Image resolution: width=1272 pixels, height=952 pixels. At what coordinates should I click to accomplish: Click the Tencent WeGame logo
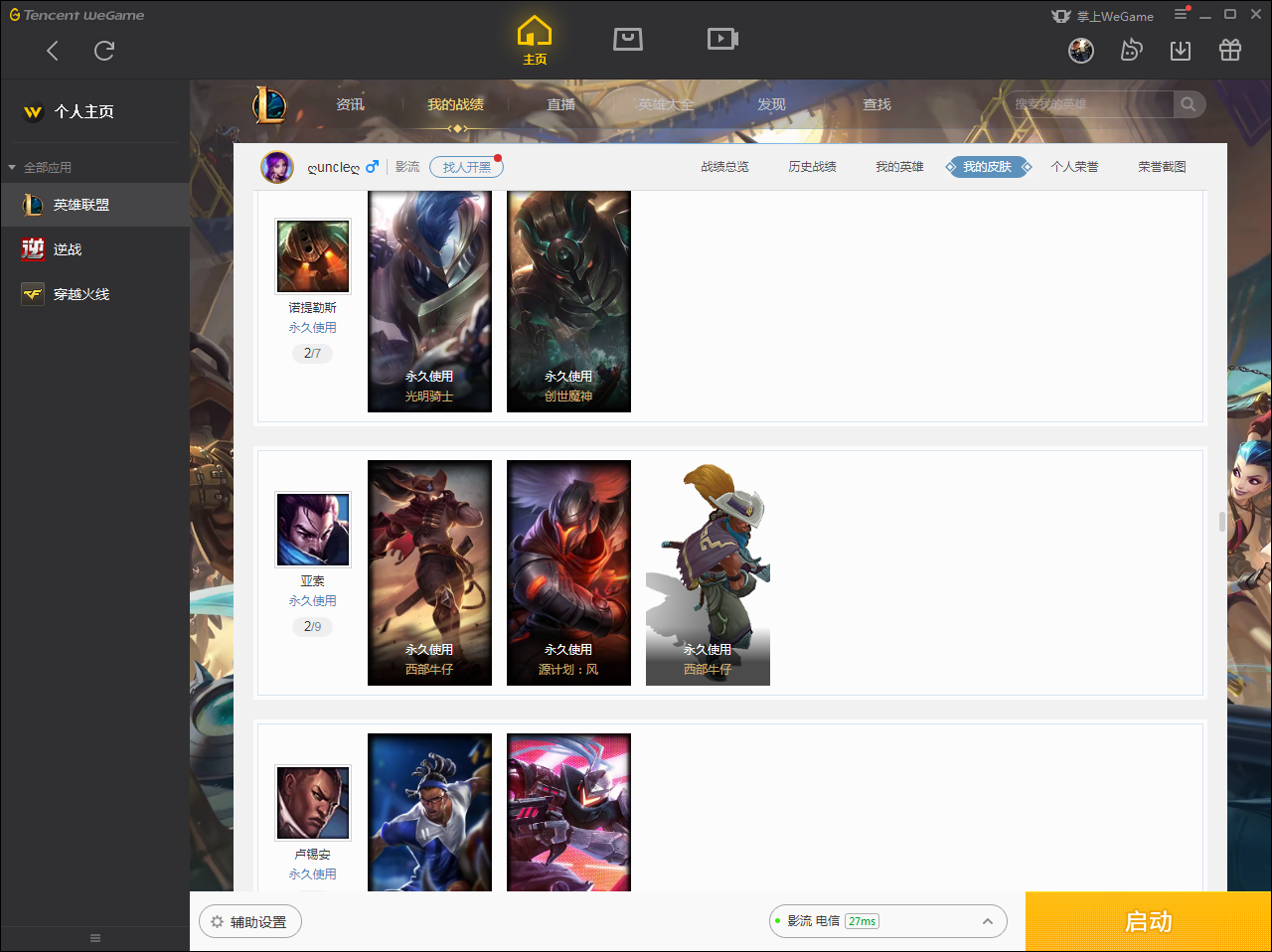[x=77, y=15]
